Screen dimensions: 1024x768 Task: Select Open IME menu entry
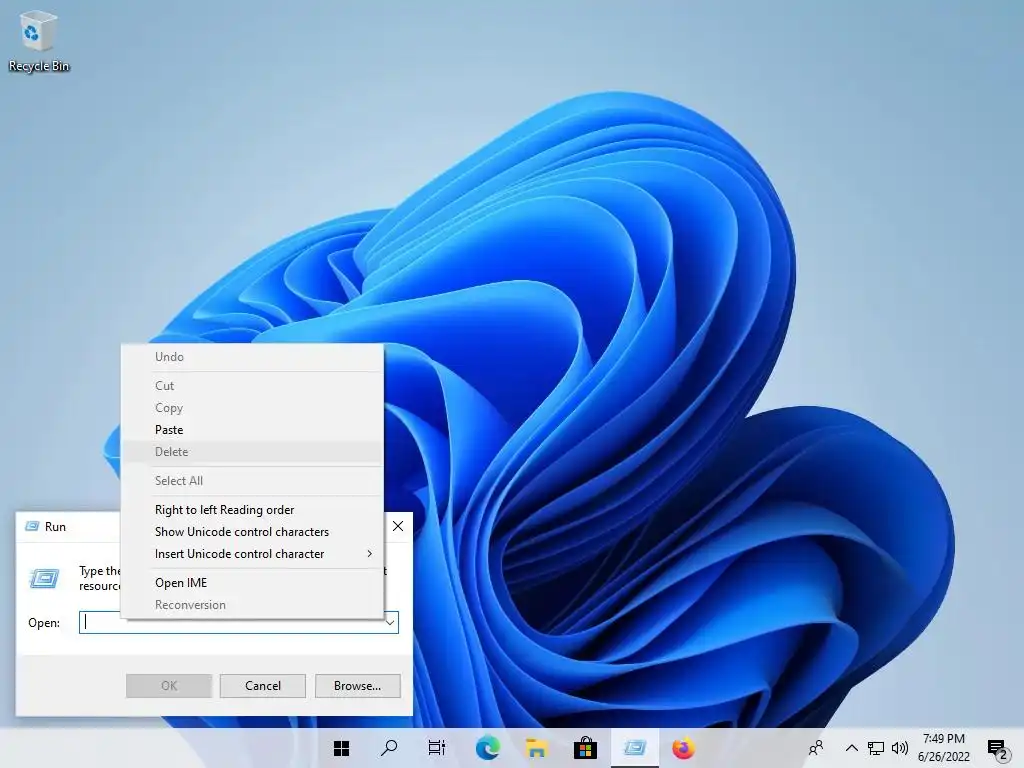252,583
